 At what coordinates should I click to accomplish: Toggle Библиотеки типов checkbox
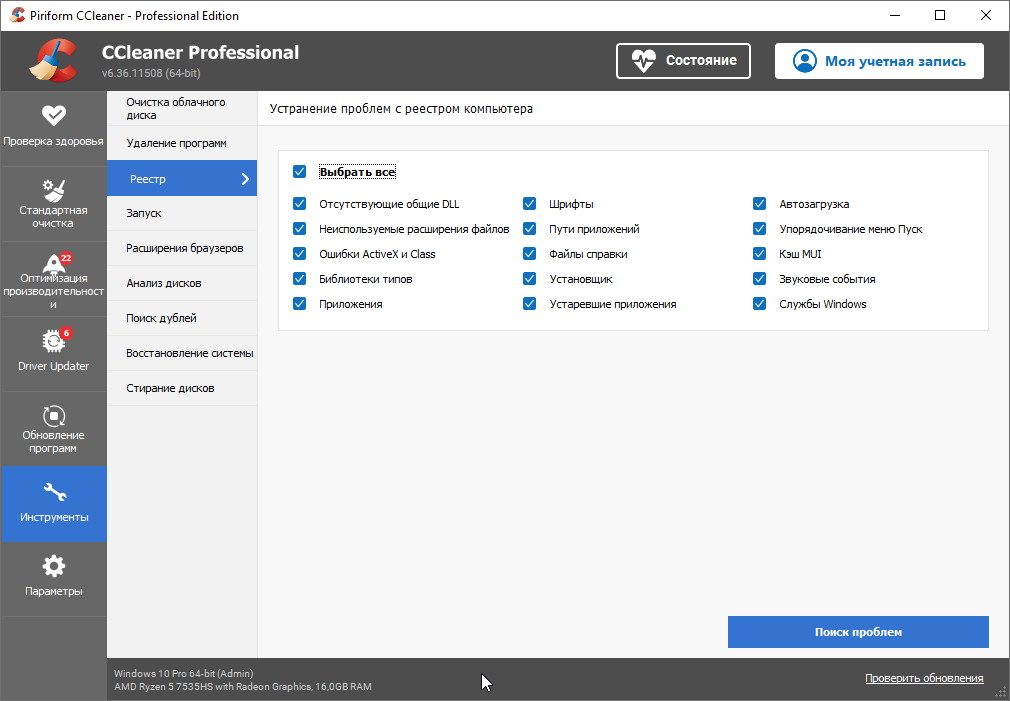(300, 279)
